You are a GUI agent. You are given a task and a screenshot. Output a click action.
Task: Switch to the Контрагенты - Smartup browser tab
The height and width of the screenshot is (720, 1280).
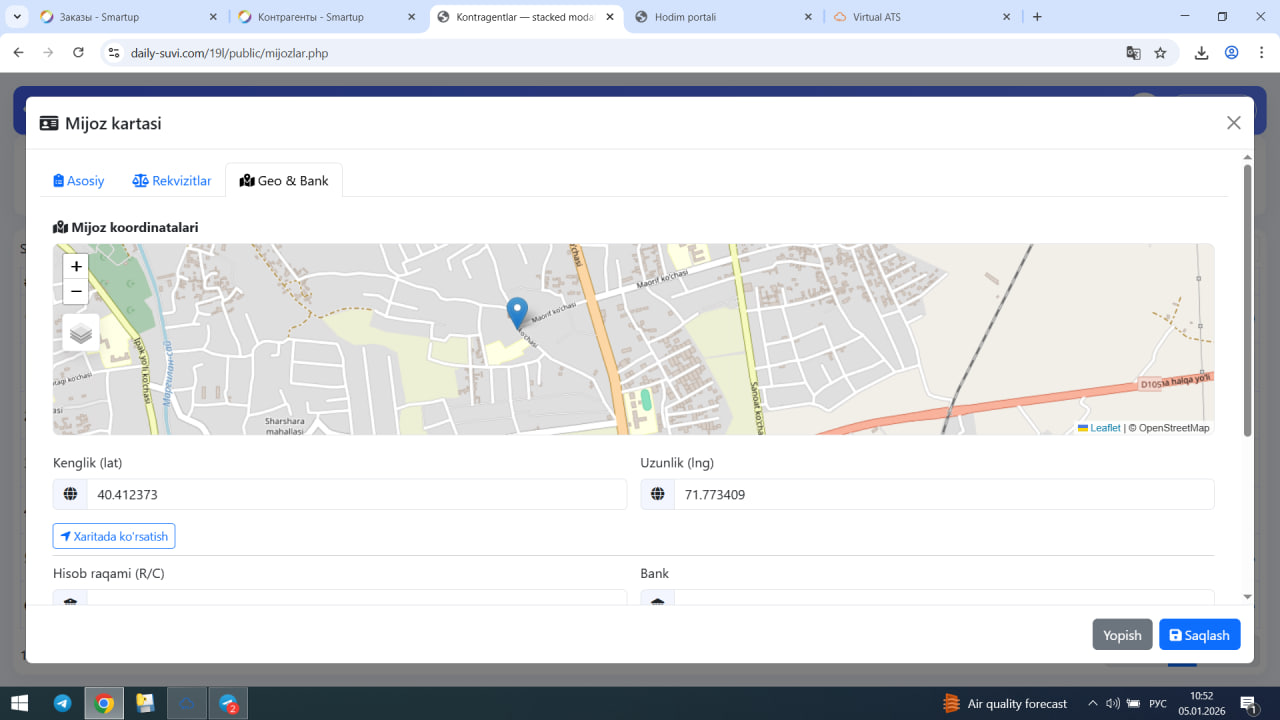(x=327, y=17)
